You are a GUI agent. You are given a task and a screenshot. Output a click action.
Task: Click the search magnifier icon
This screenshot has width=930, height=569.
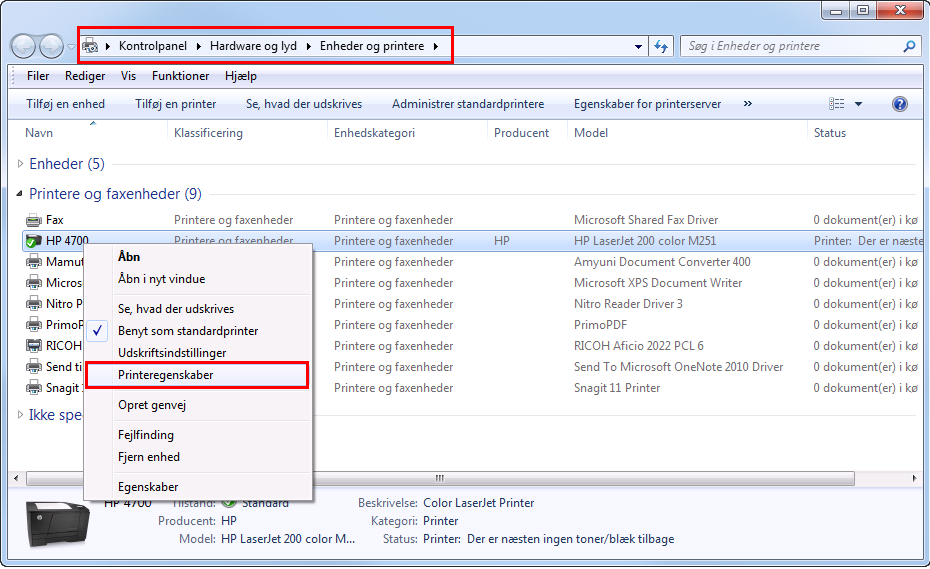click(909, 46)
